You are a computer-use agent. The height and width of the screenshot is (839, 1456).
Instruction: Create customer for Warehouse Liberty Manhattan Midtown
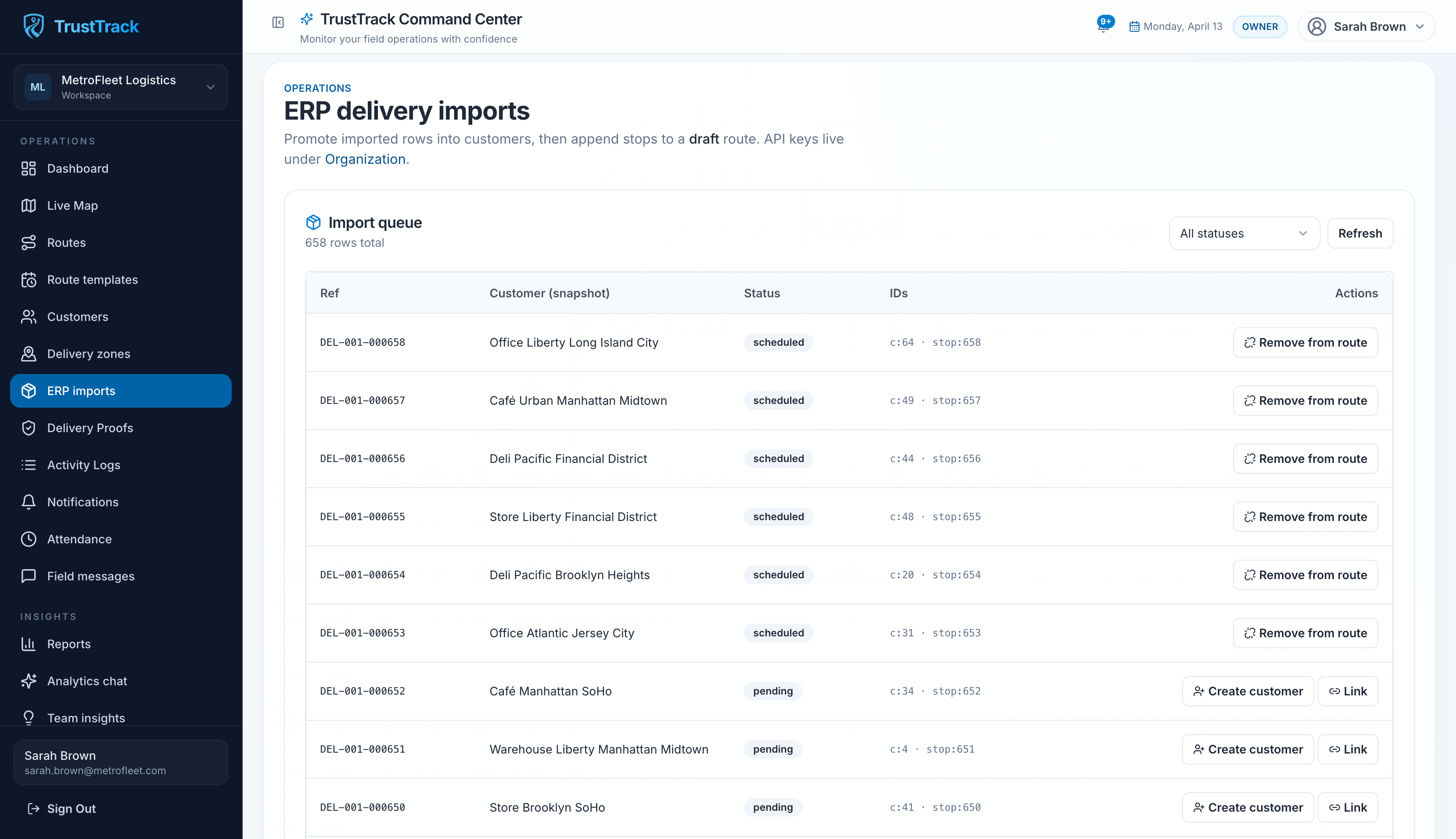pyautogui.click(x=1247, y=749)
